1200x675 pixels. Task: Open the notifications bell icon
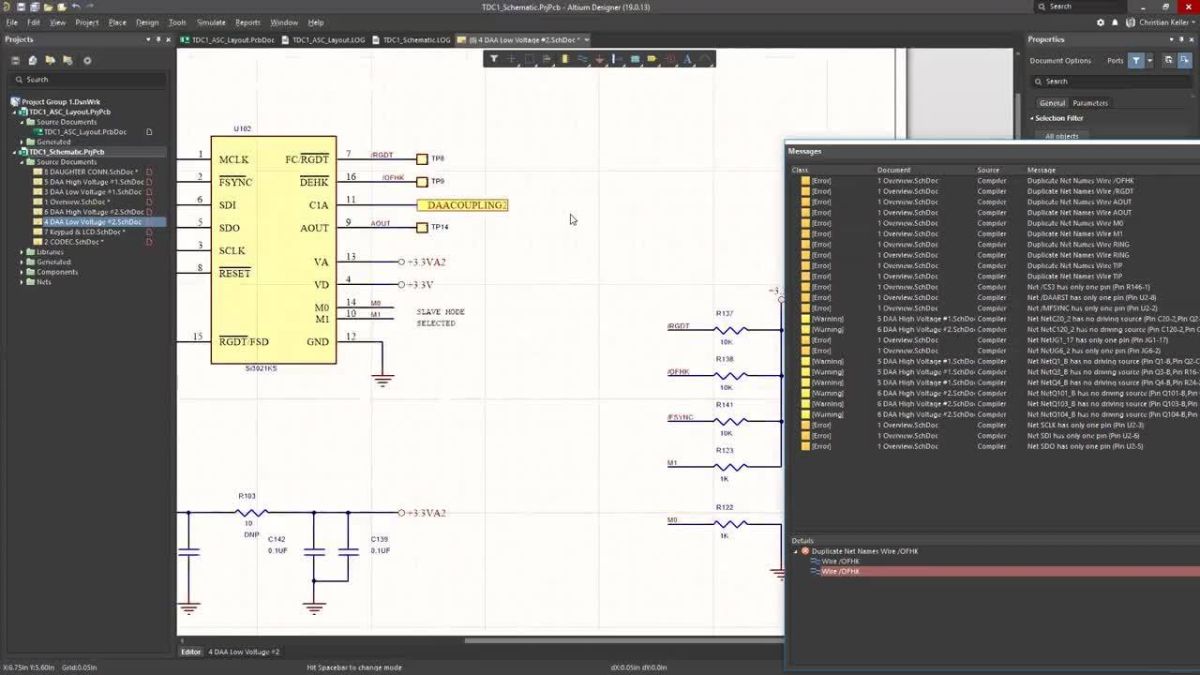tap(1115, 22)
